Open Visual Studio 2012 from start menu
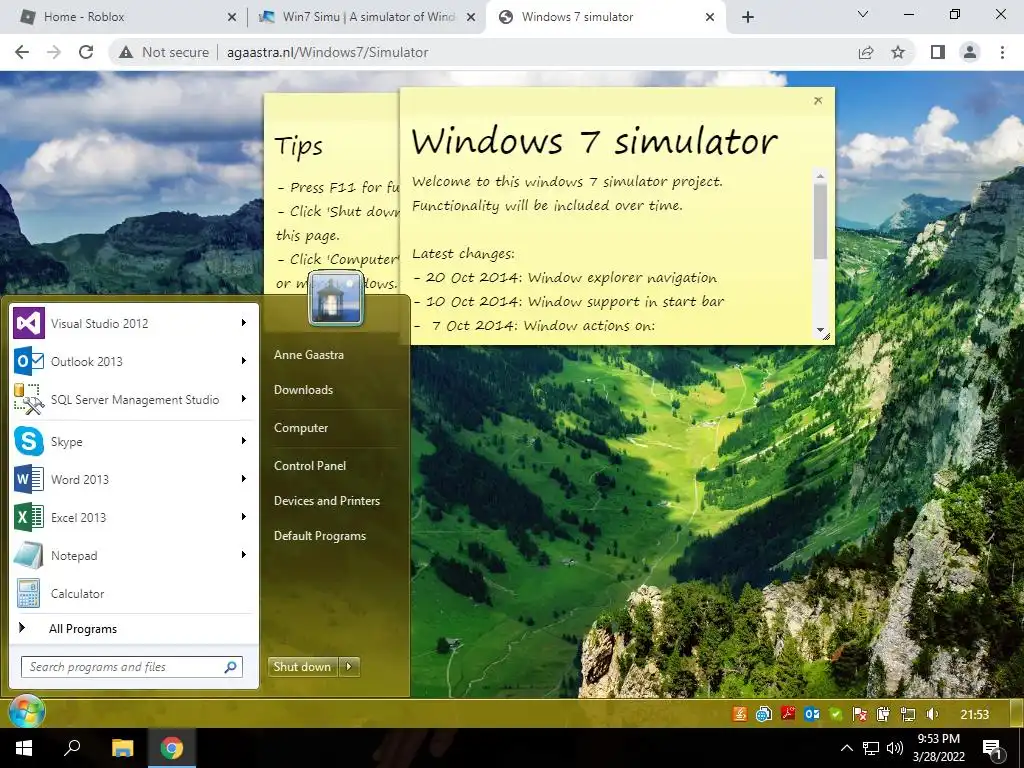The height and width of the screenshot is (768, 1024). click(134, 323)
